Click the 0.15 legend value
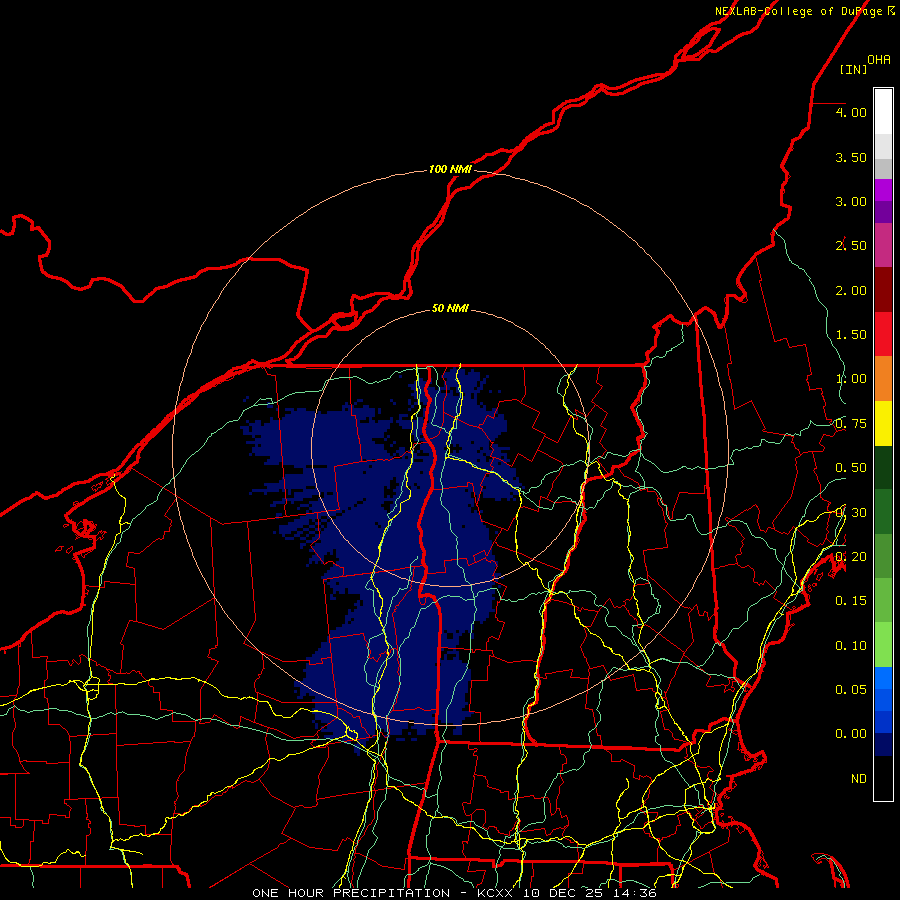 pos(851,601)
